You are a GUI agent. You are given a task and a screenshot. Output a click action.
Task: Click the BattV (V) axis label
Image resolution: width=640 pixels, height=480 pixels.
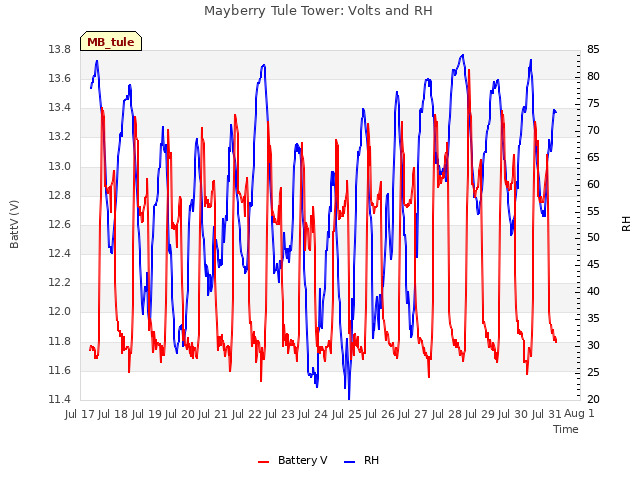[14, 224]
